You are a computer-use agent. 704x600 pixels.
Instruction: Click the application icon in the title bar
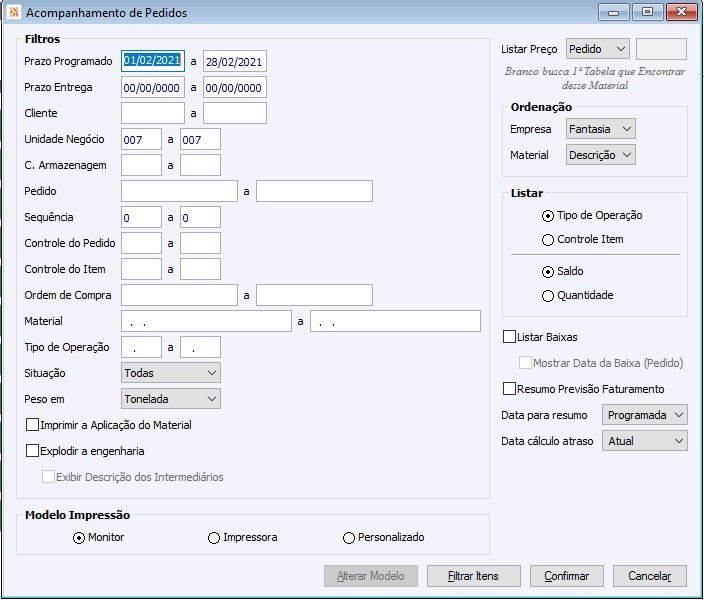(14, 12)
